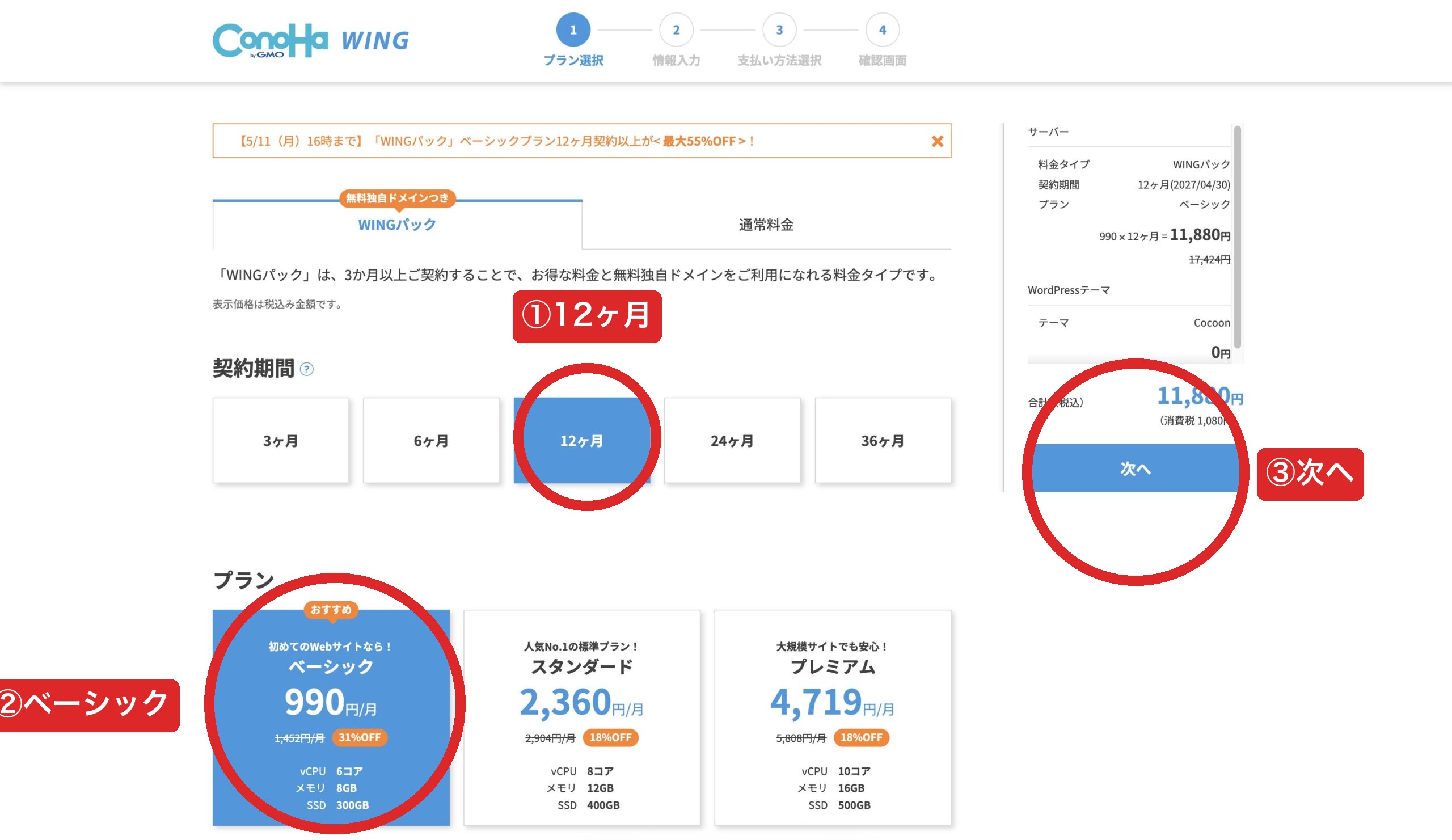
Task: Close the orange campaign banner
Action: (x=937, y=141)
